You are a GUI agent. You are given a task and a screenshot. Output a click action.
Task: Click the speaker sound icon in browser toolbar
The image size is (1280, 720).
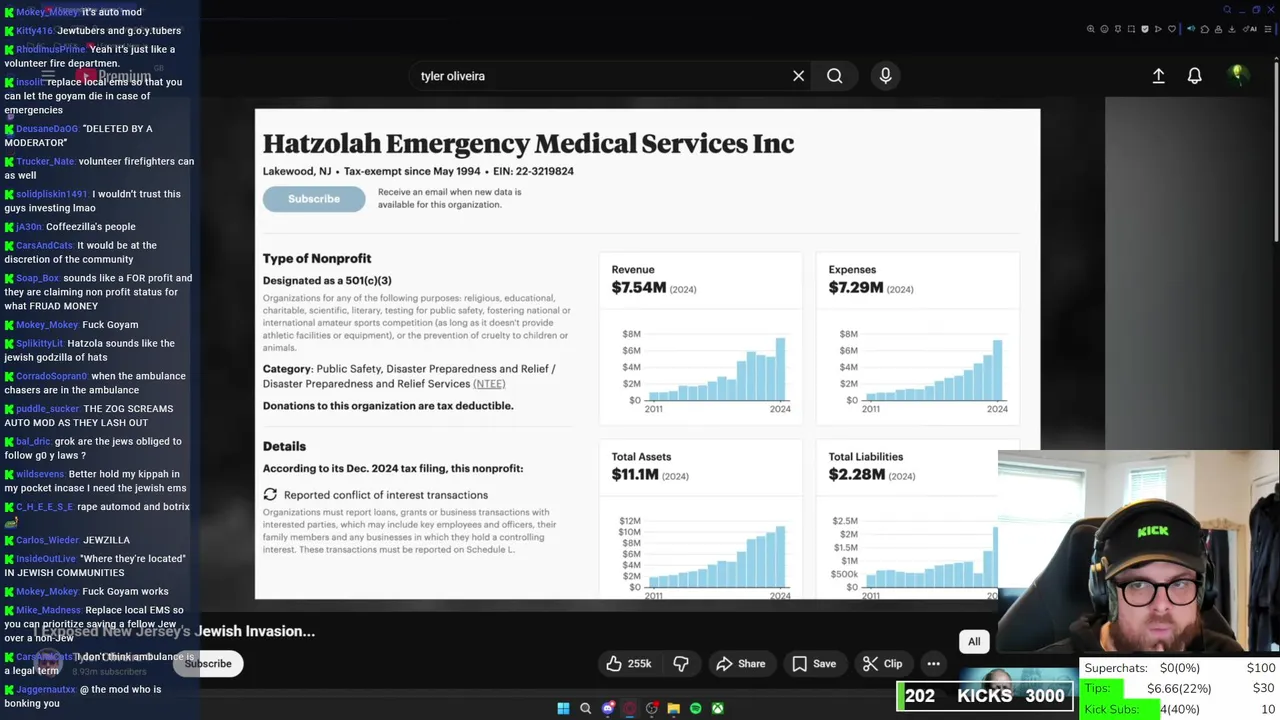coord(1191,29)
